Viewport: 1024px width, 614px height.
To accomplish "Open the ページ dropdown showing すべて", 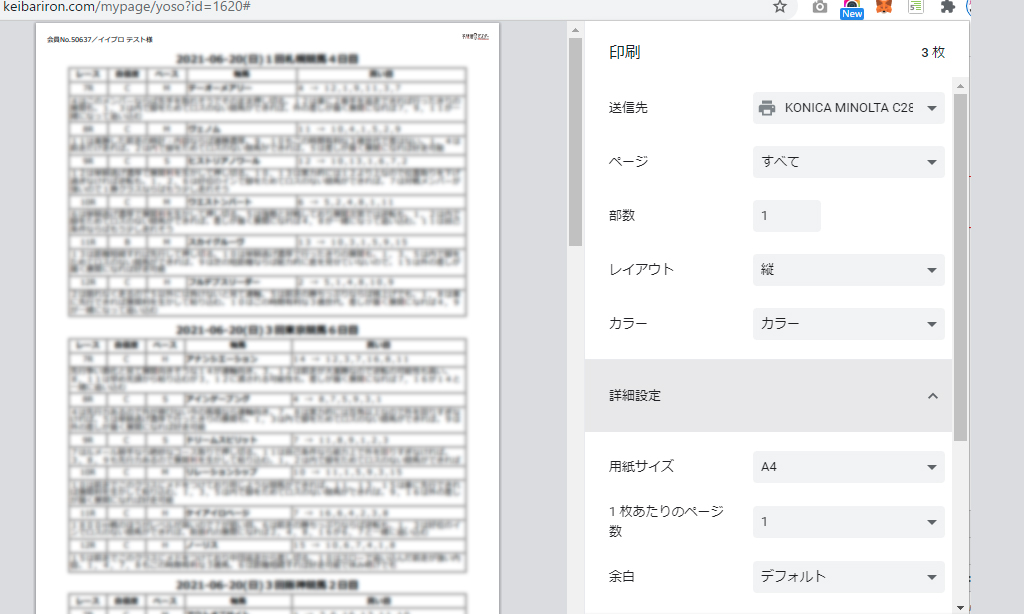I will (848, 162).
